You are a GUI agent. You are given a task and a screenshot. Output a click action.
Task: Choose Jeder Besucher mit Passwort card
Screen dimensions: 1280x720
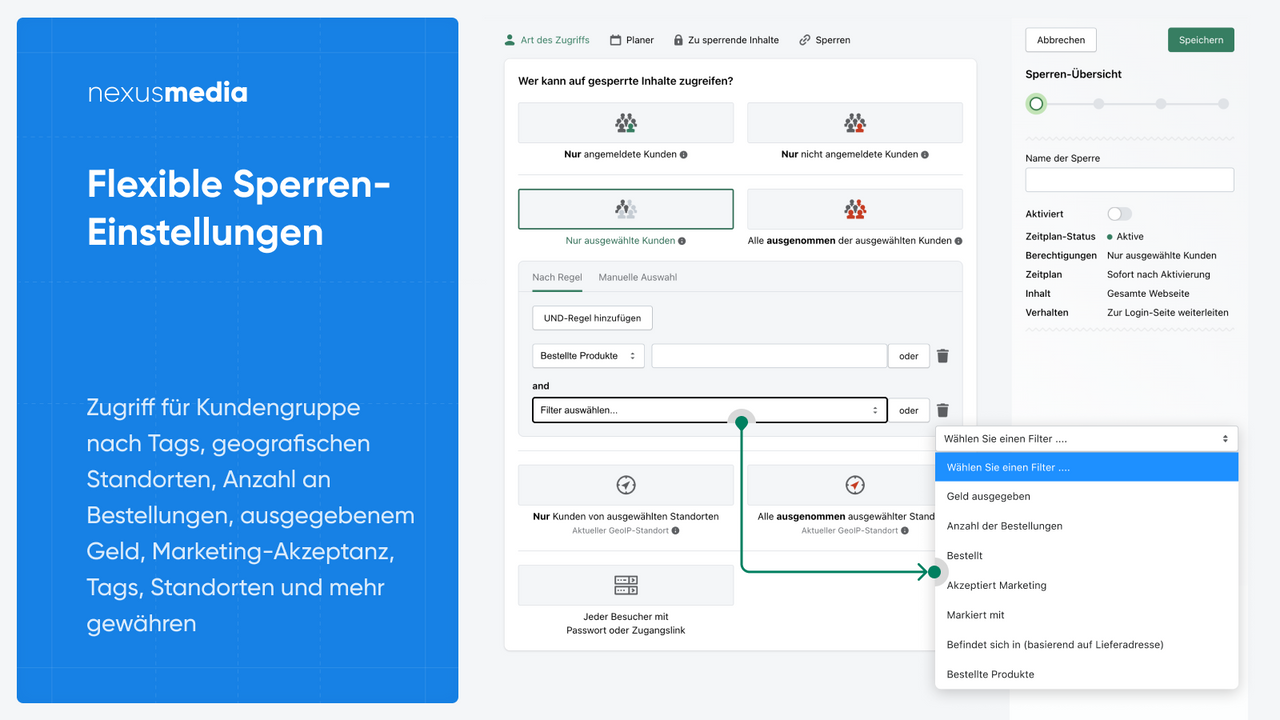coord(626,585)
